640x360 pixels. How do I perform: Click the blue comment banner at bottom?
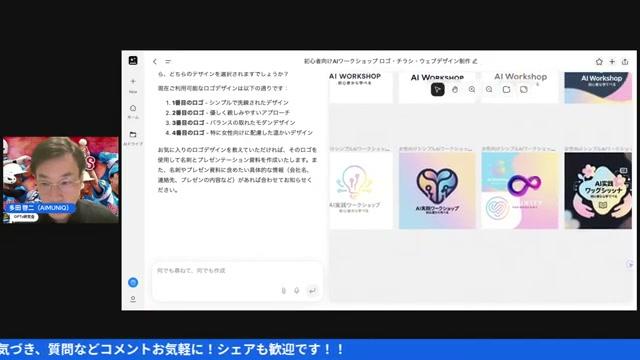320,349
